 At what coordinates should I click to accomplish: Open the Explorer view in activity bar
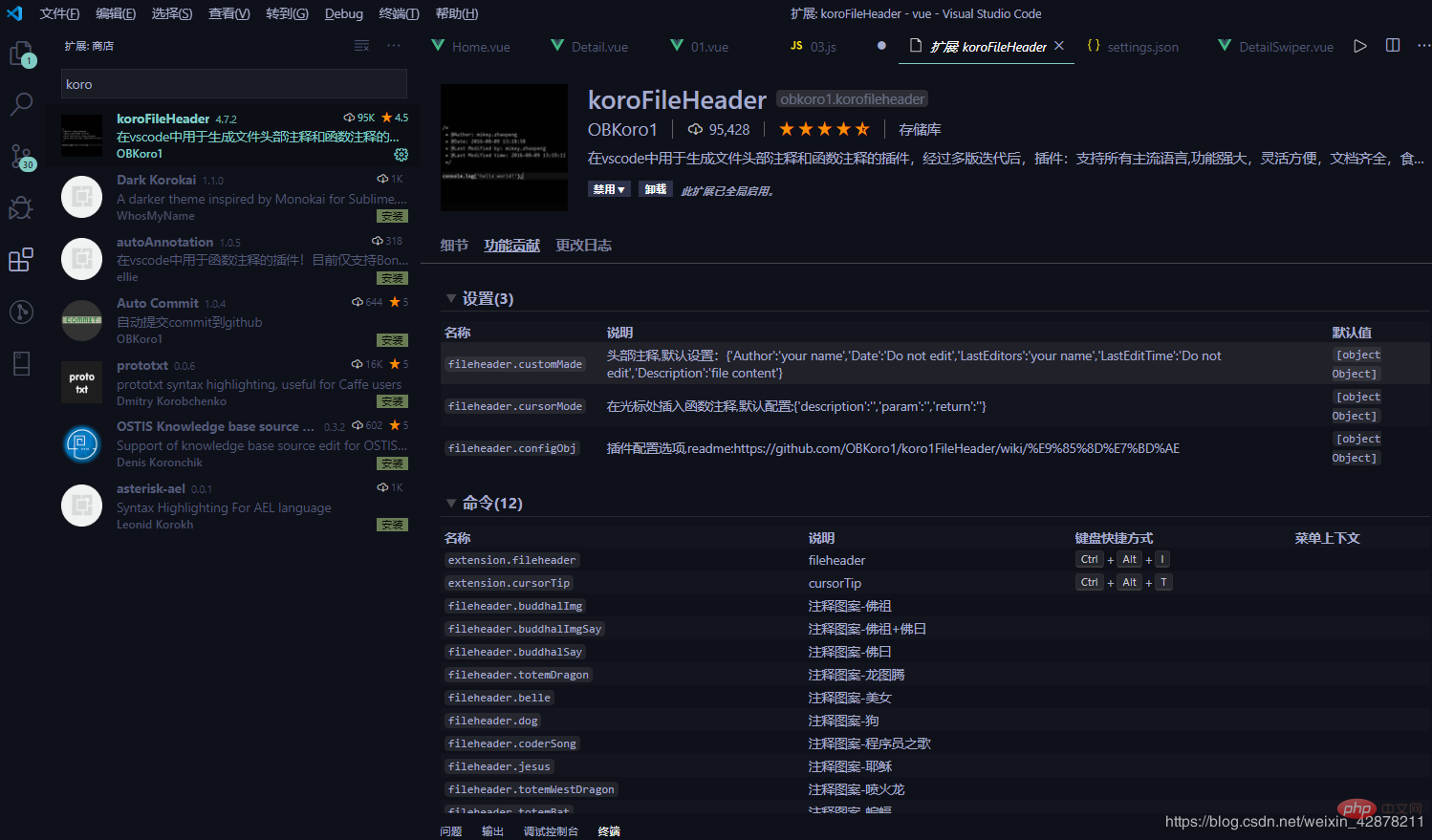(x=21, y=54)
